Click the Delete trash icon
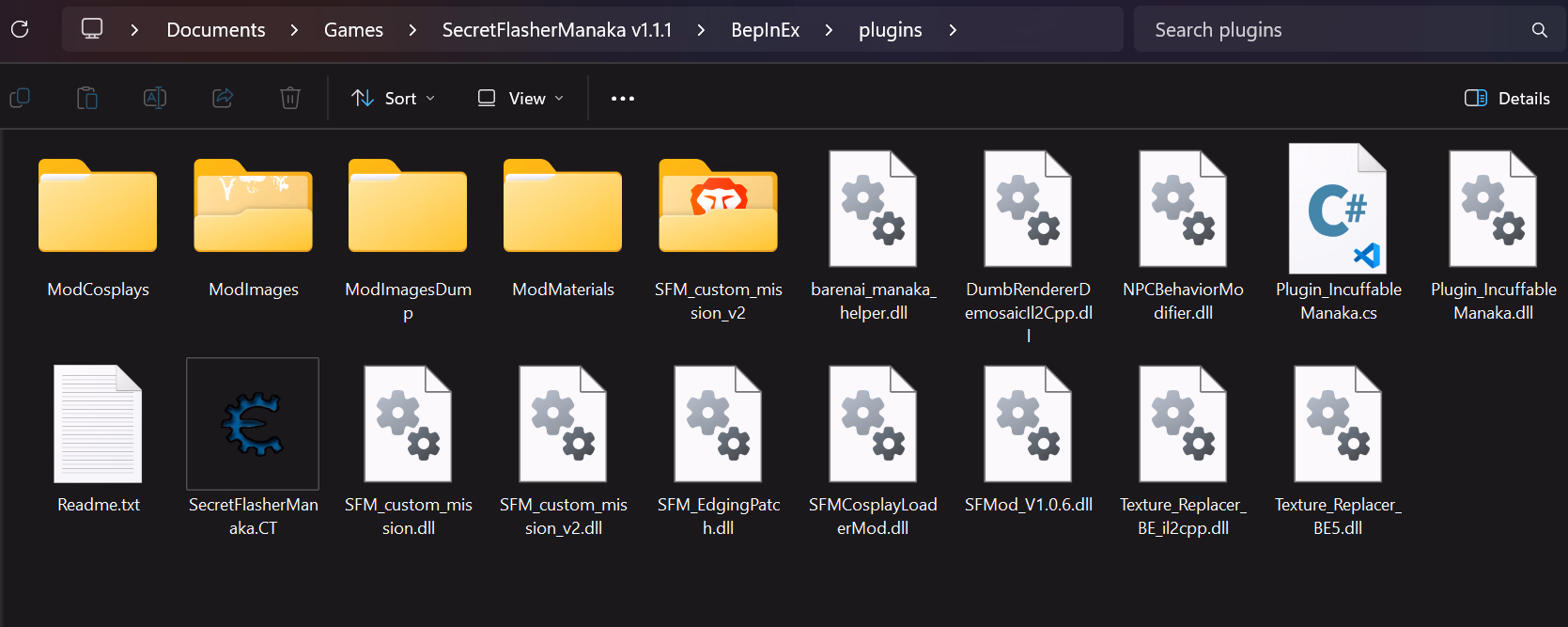1568x627 pixels. pos(290,98)
